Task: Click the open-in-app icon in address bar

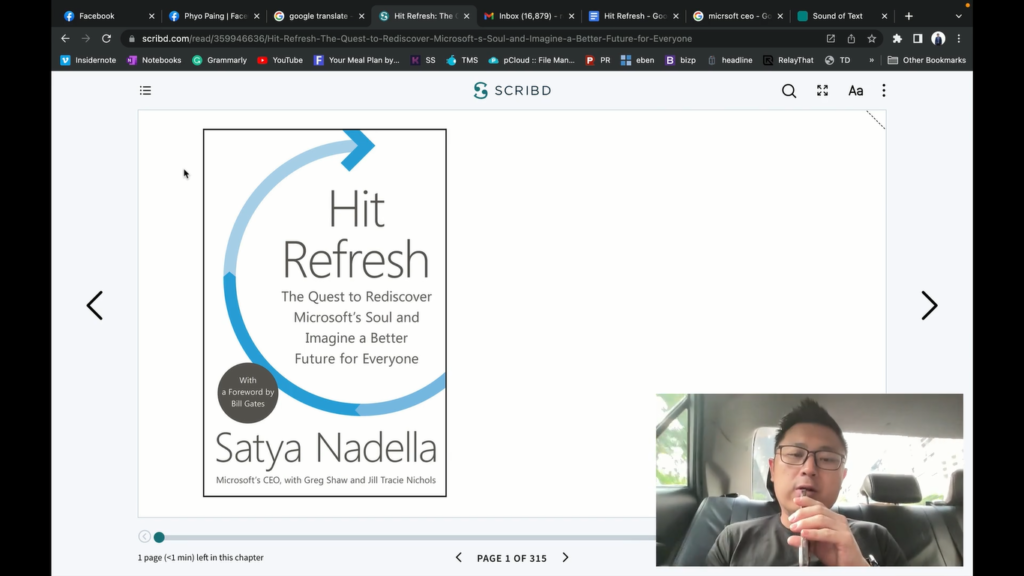Action: [831, 39]
